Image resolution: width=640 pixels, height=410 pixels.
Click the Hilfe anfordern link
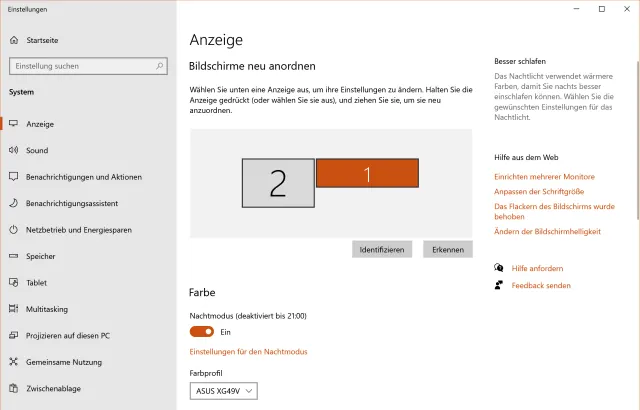tap(537, 268)
